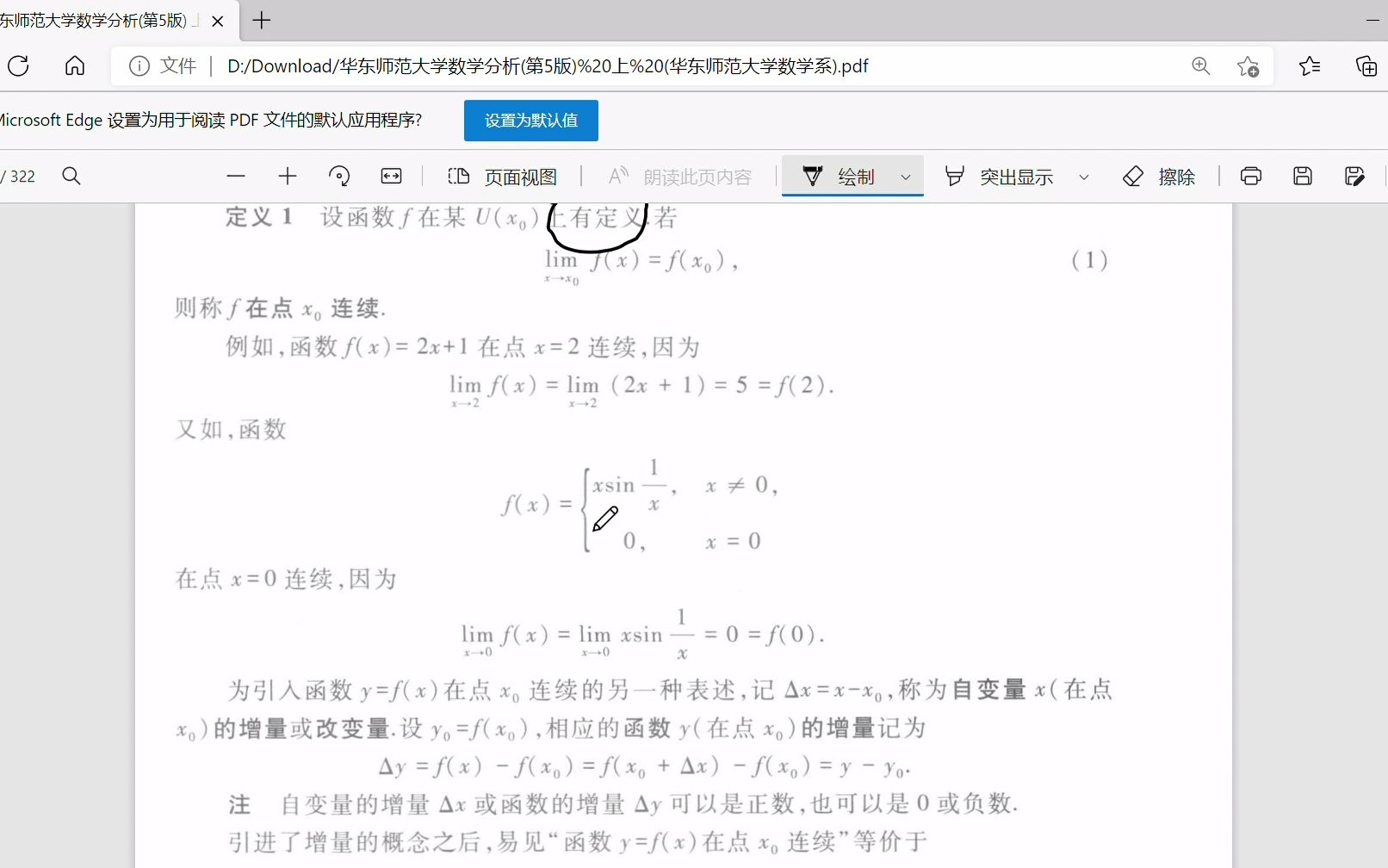Search within the PDF document
Viewport: 1388px width, 868px height.
pos(71,177)
